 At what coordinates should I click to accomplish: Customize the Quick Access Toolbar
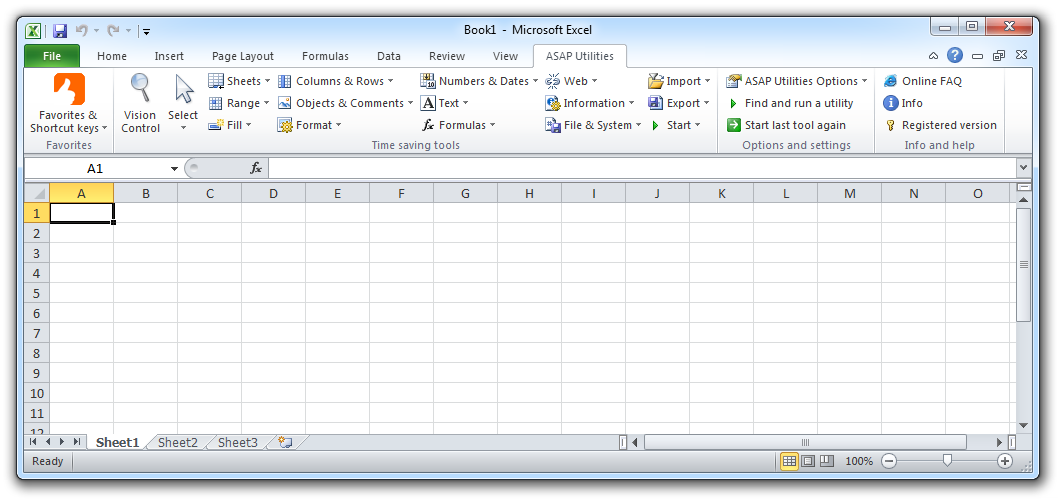pos(147,31)
